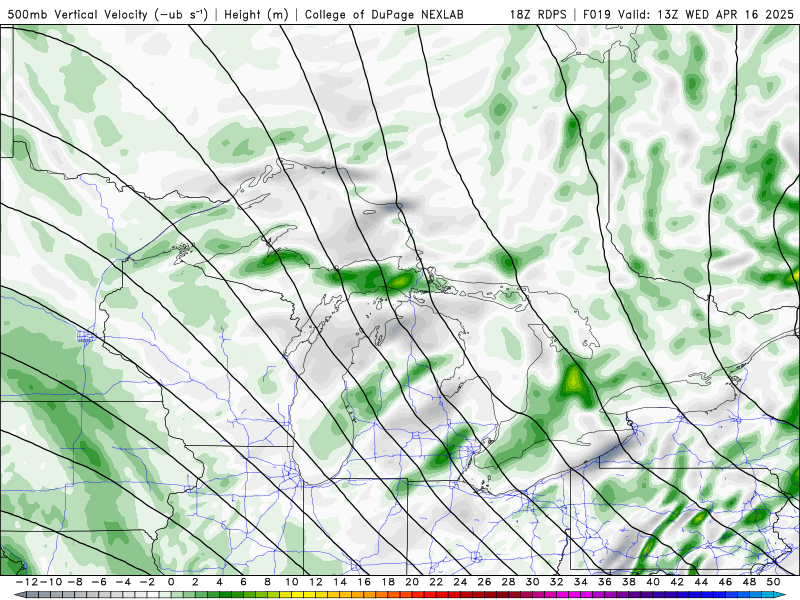Click the '-6' value on color scale
The width and height of the screenshot is (800, 600).
[98, 582]
